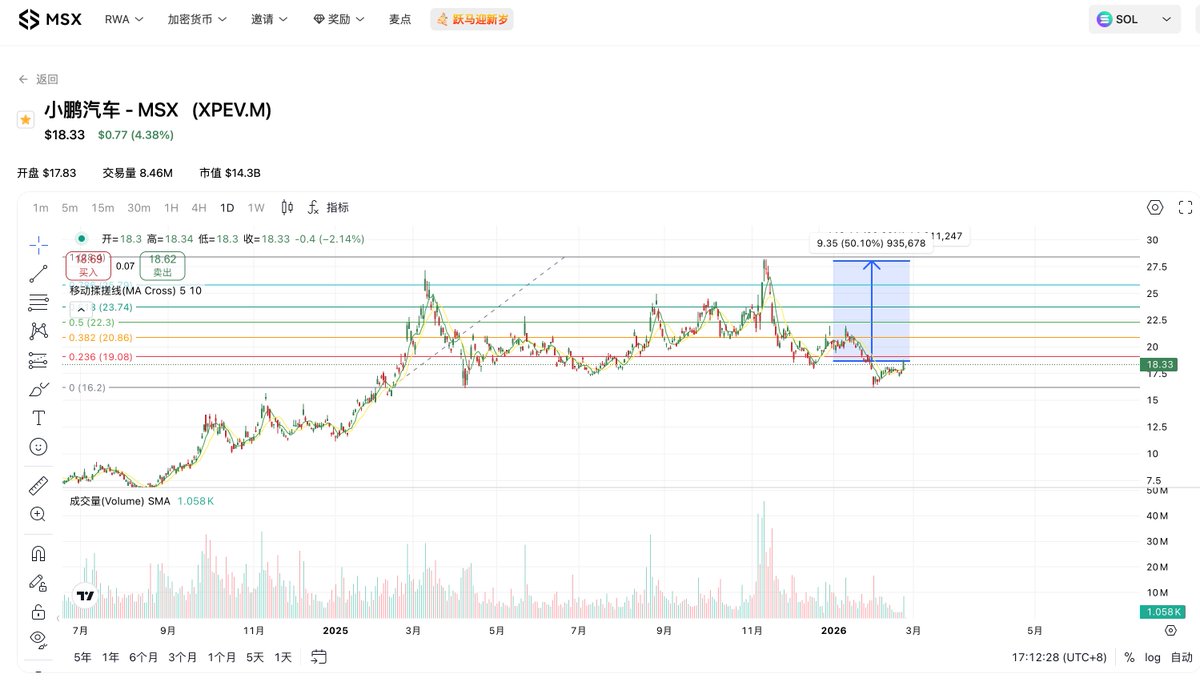
Task: Open the 麦点 menu item
Action: (400, 19)
